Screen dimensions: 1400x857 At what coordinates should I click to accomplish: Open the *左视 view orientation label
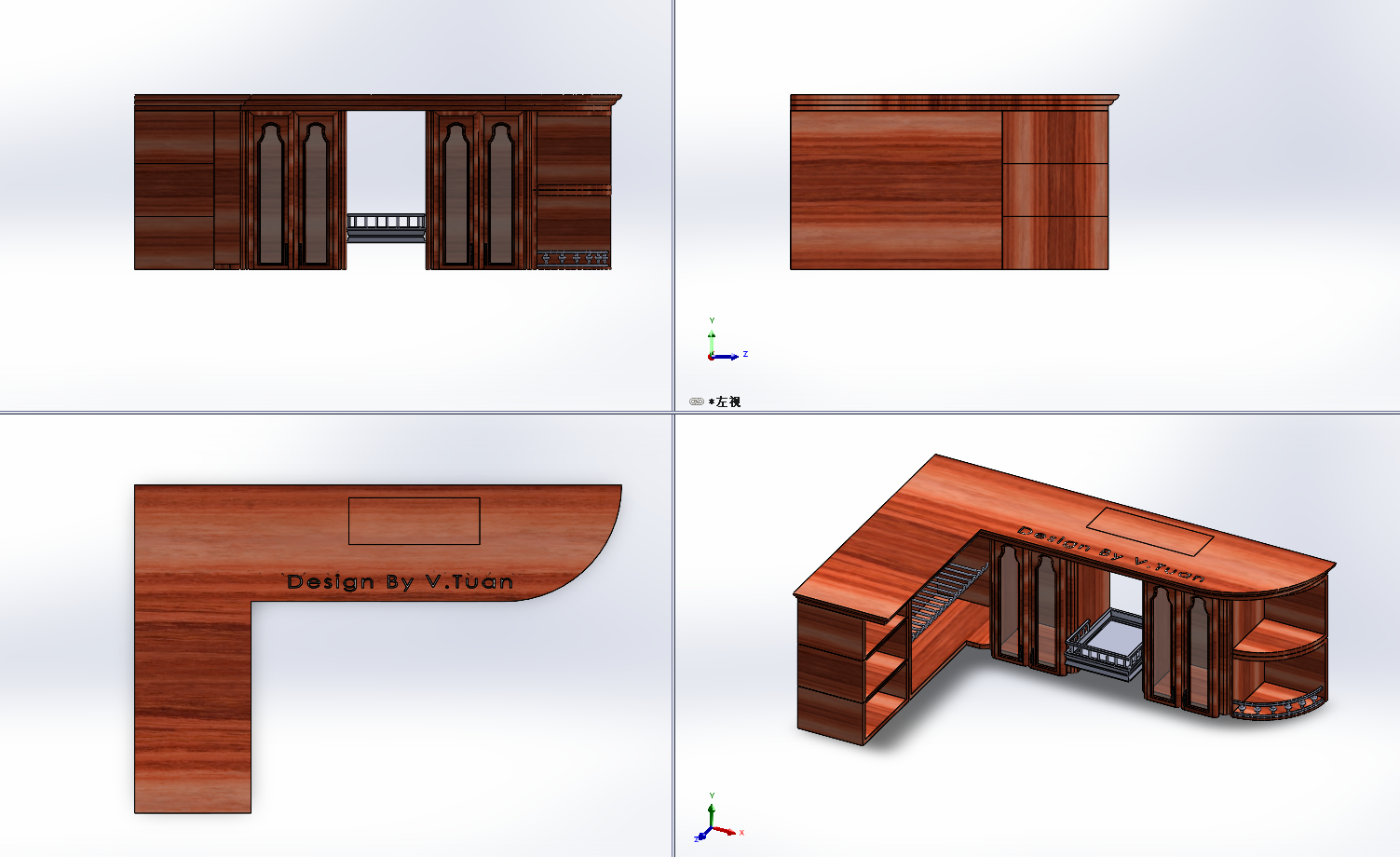[725, 401]
